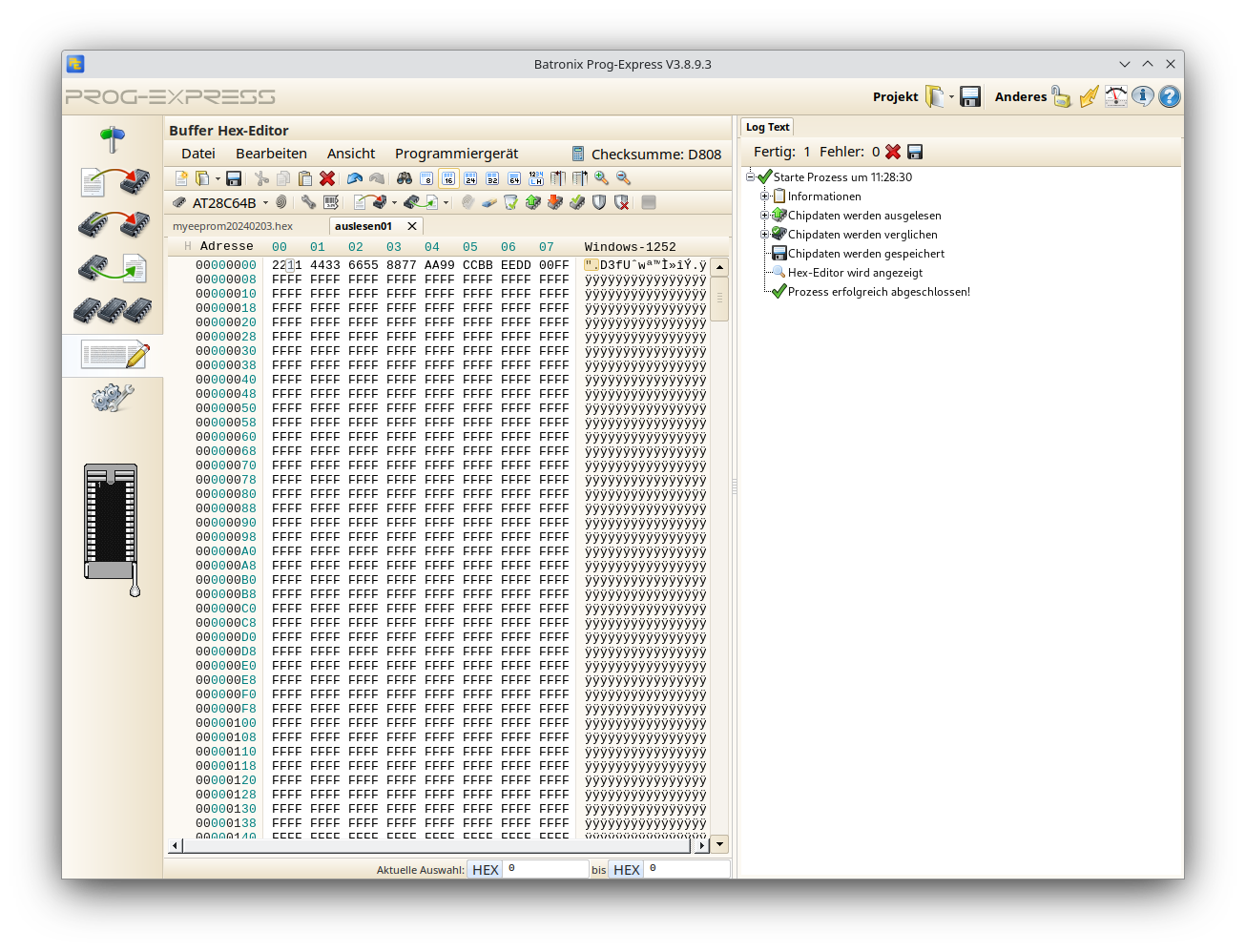Undo last edit with the blue arrow icon
The height and width of the screenshot is (952, 1246).
pyautogui.click(x=354, y=178)
